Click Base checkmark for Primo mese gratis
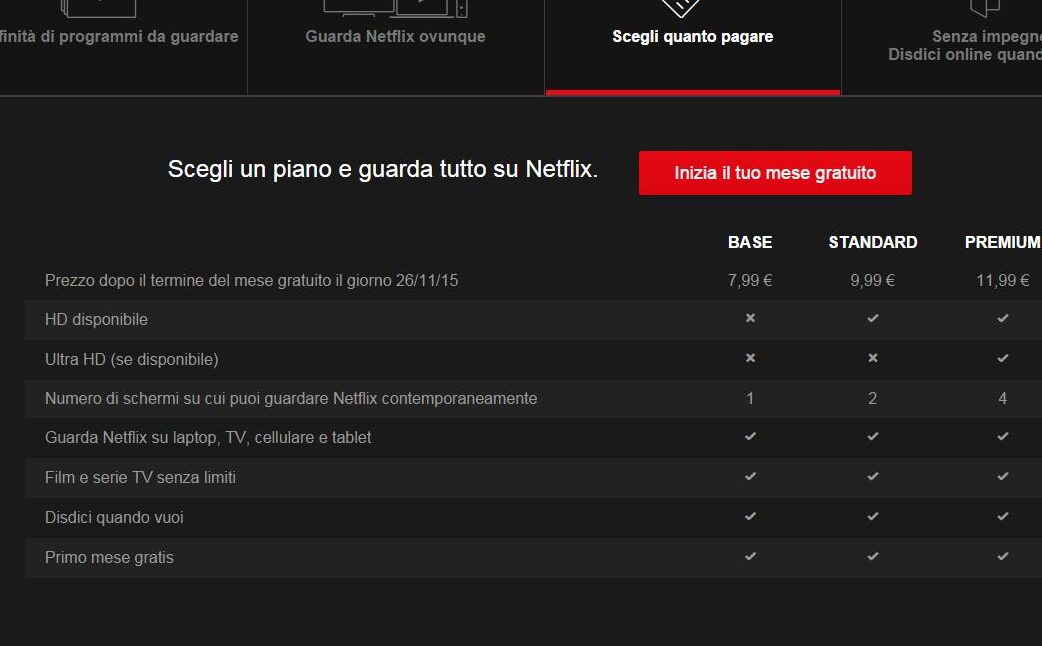1042x646 pixels. (750, 556)
